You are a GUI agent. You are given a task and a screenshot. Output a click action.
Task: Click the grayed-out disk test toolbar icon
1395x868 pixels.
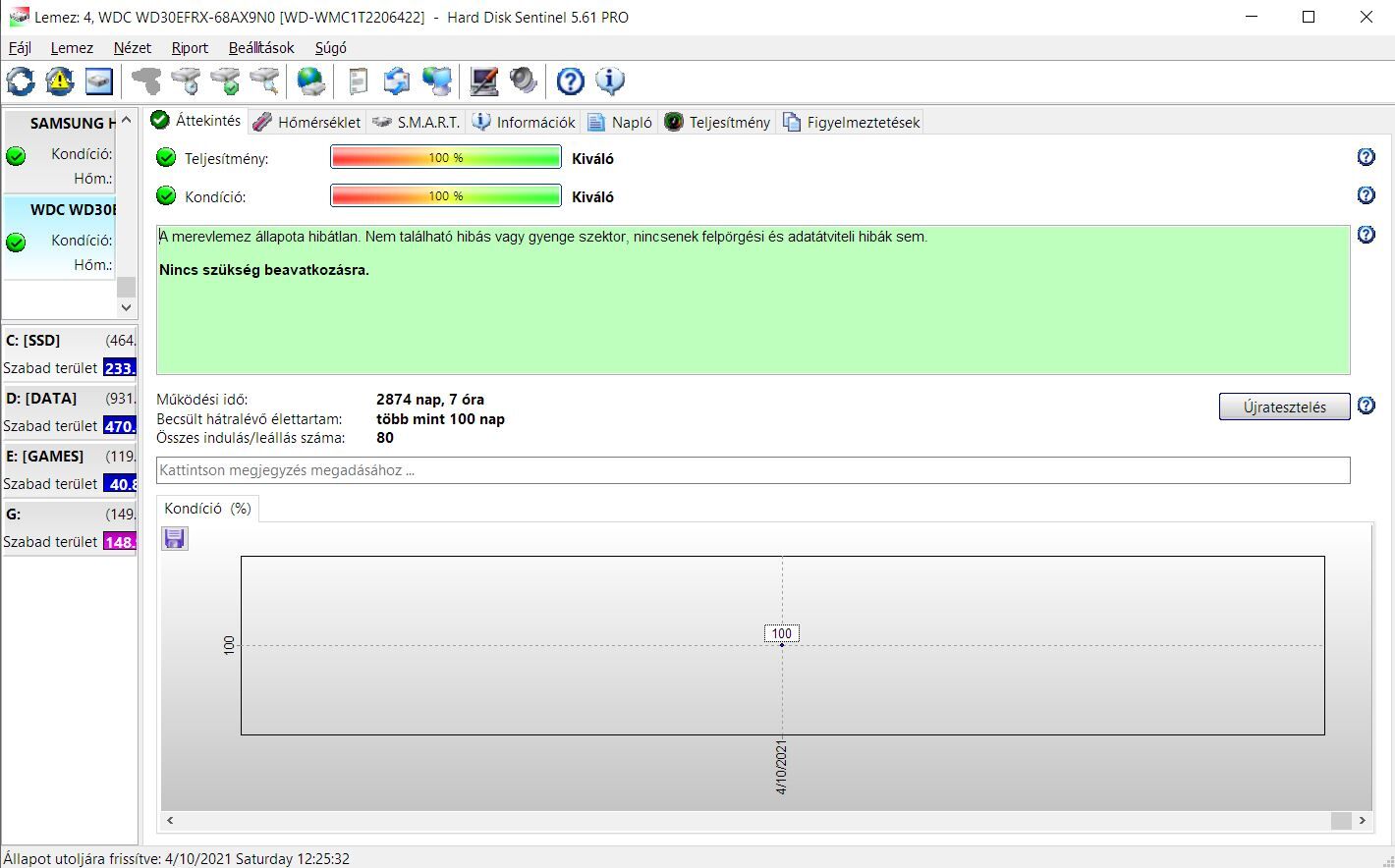(x=146, y=81)
